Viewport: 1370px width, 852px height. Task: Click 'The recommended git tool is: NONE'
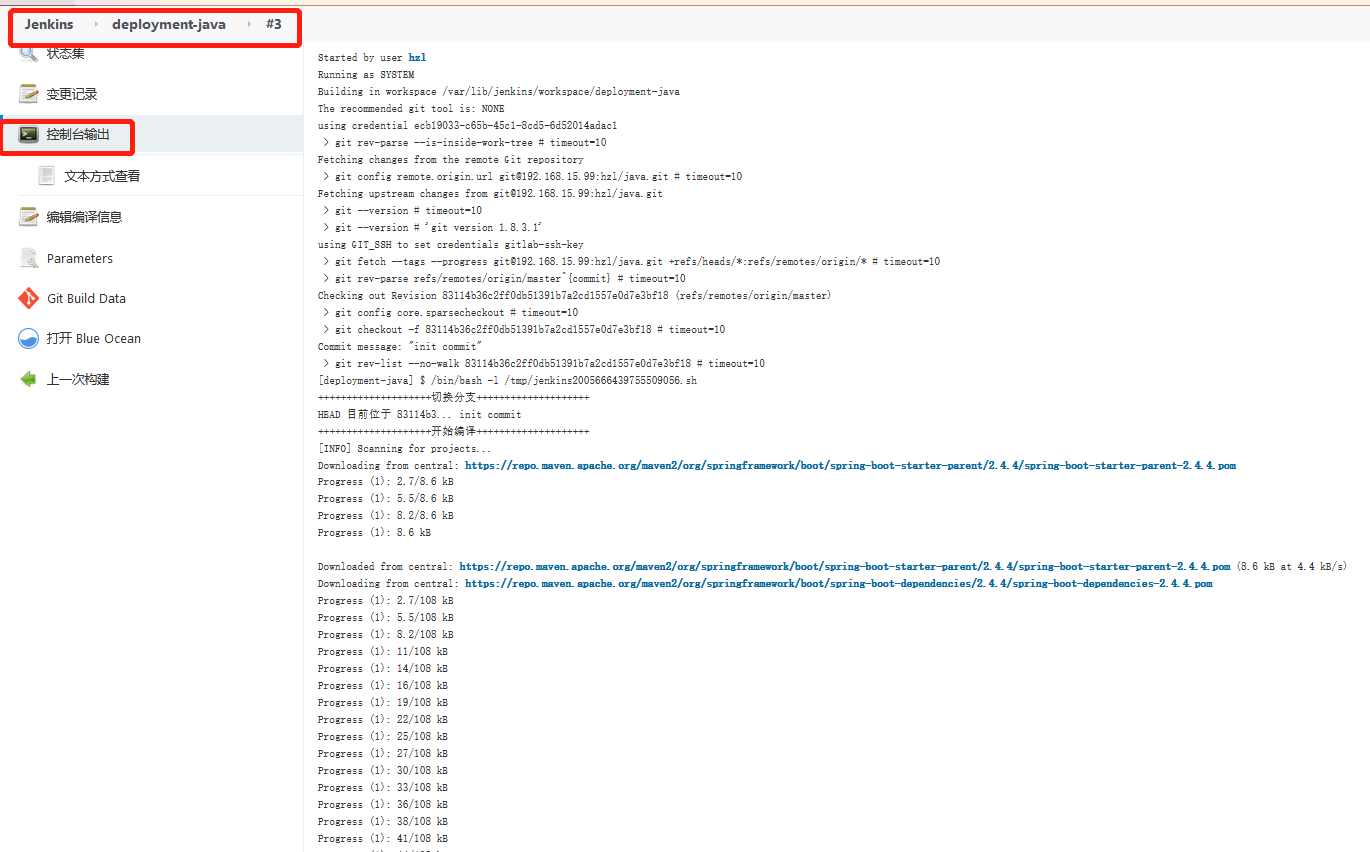point(411,109)
